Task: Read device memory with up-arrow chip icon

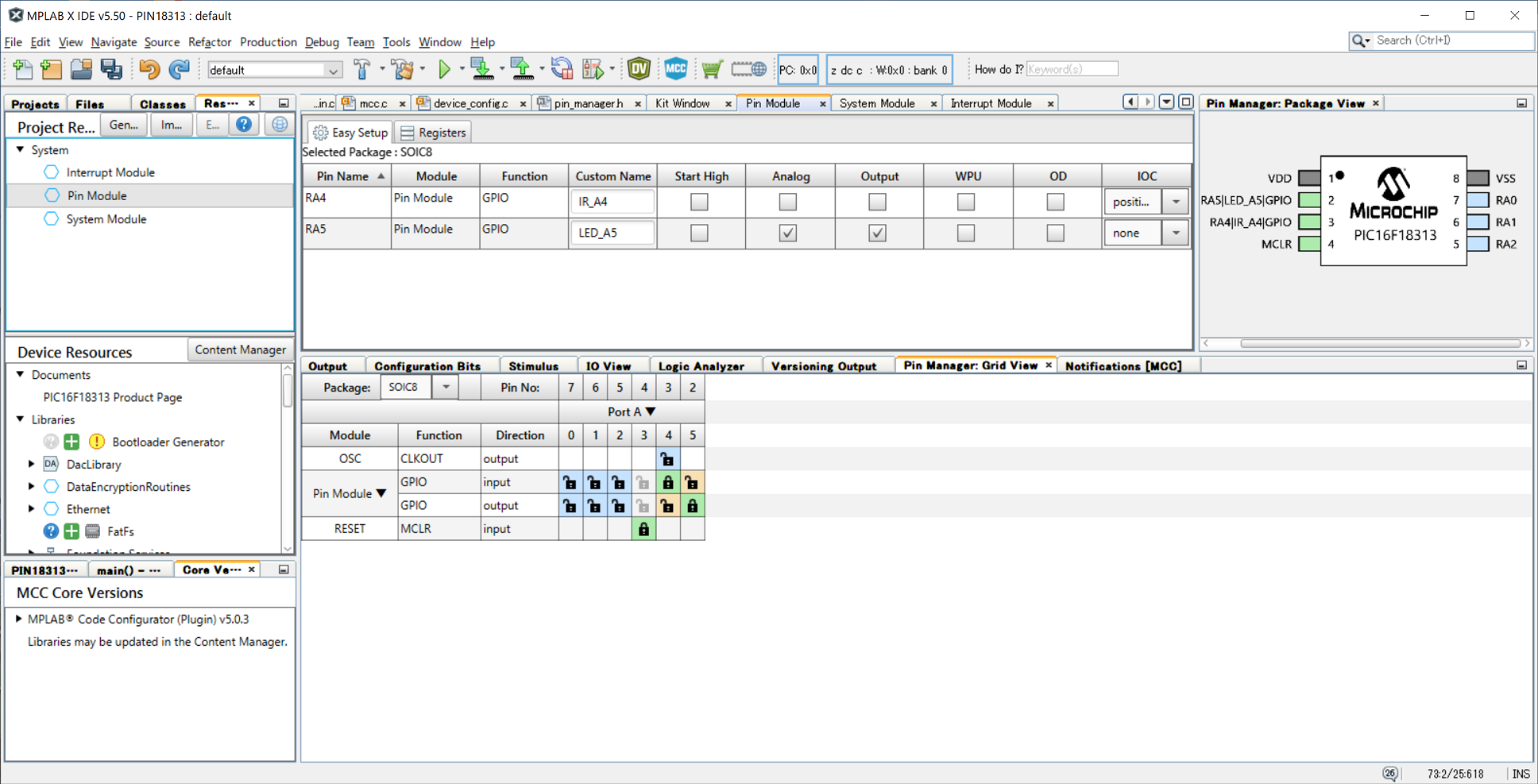Action: pos(522,70)
